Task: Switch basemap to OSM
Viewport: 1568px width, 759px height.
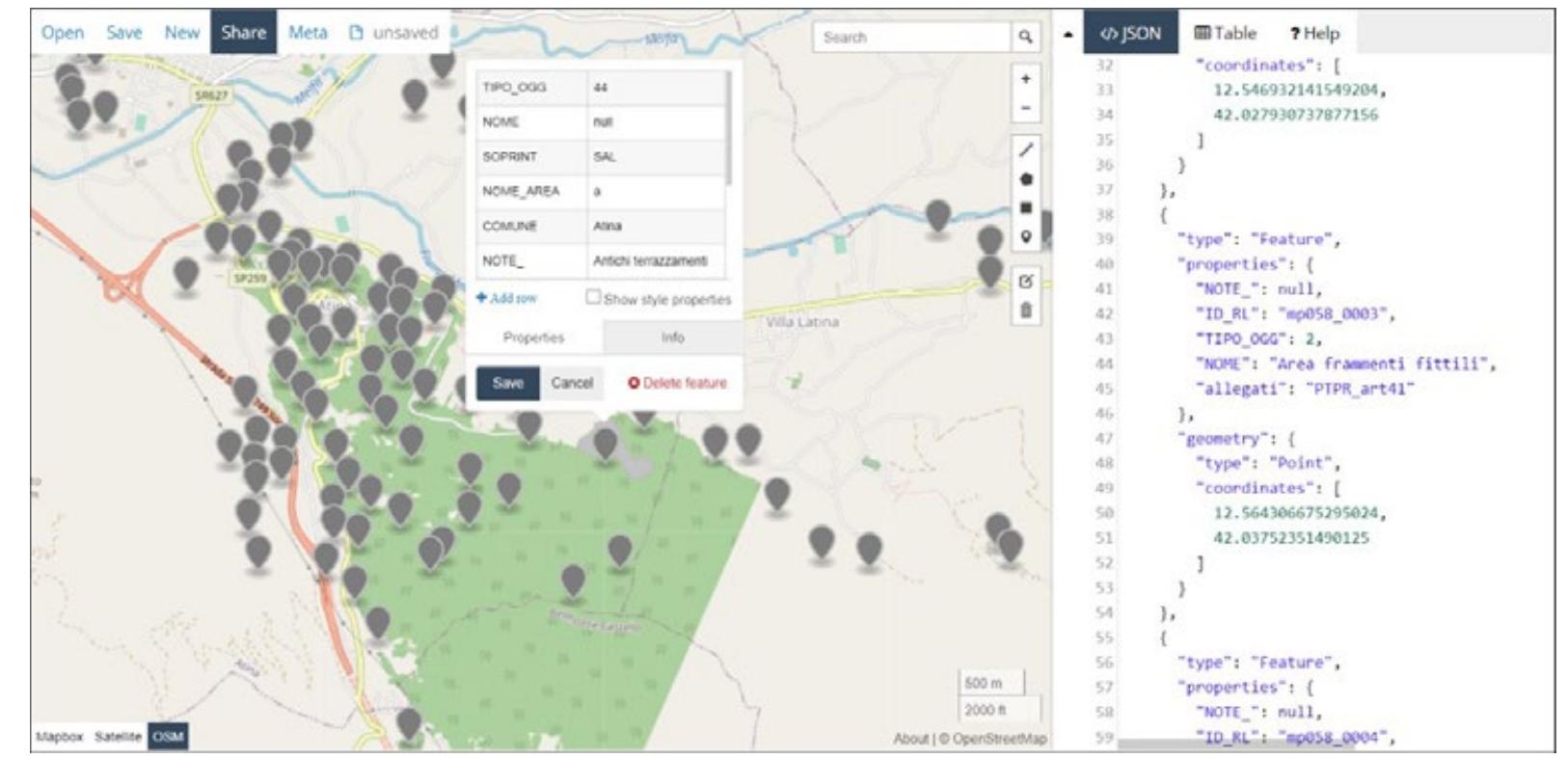Action: 168,737
